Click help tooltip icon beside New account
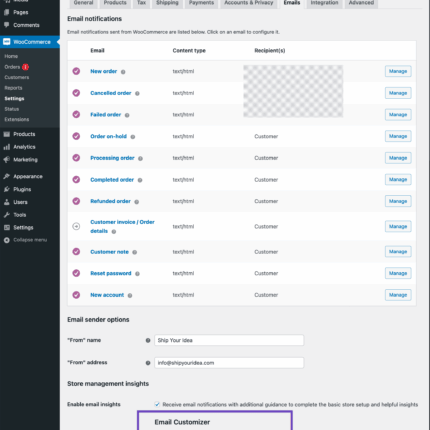This screenshot has height=430, width=430. click(x=130, y=295)
